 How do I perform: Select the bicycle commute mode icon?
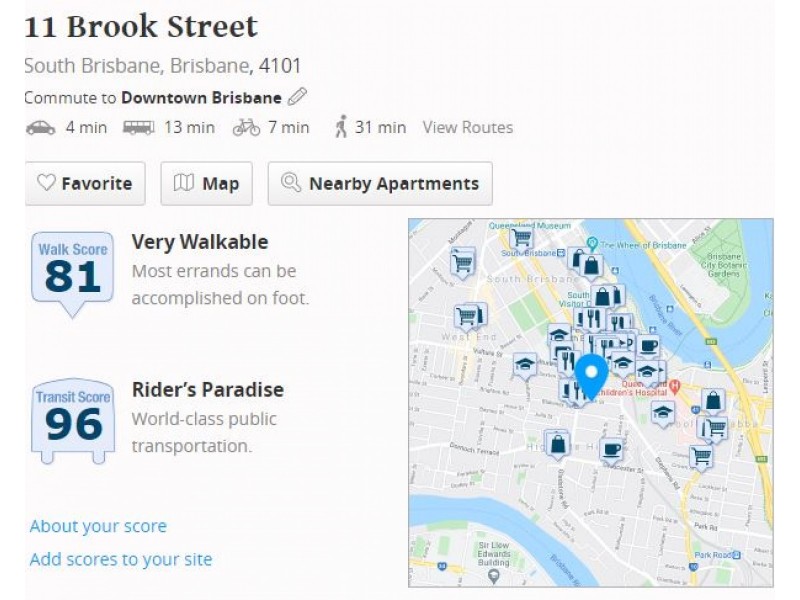tap(245, 127)
